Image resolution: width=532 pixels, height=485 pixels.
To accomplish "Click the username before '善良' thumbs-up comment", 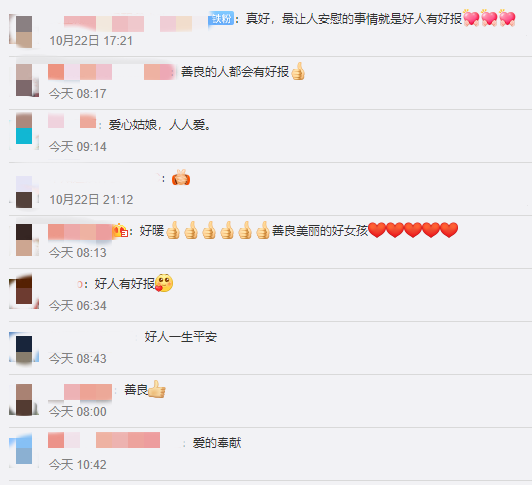I will pos(80,392).
